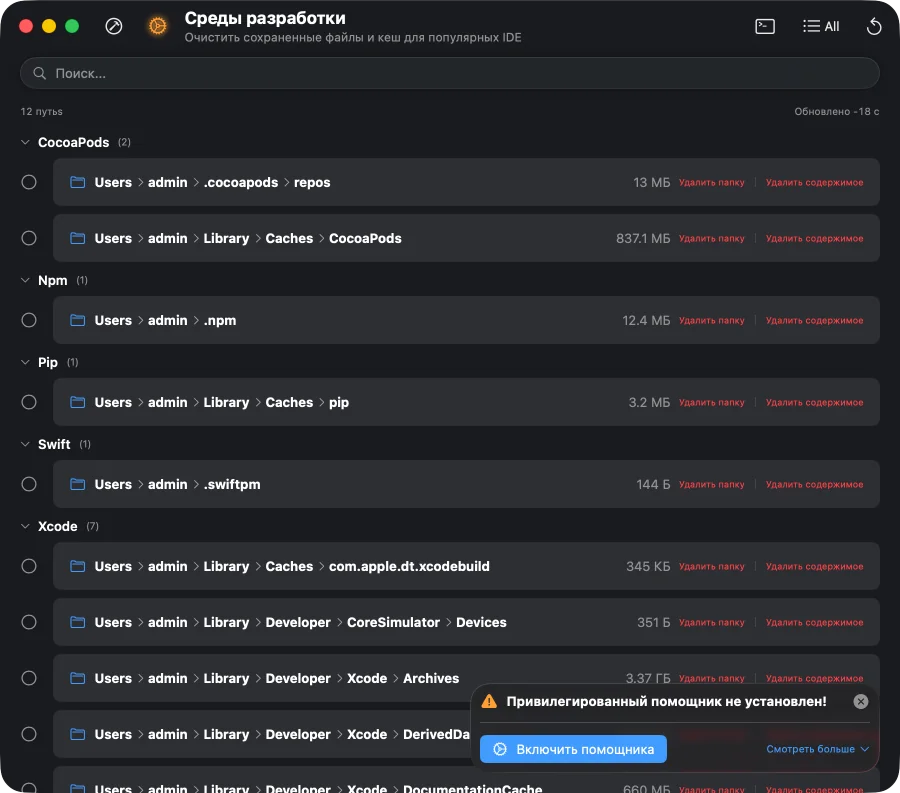Select the .cocoapods repos radio button
900x793 pixels.
(x=29, y=182)
